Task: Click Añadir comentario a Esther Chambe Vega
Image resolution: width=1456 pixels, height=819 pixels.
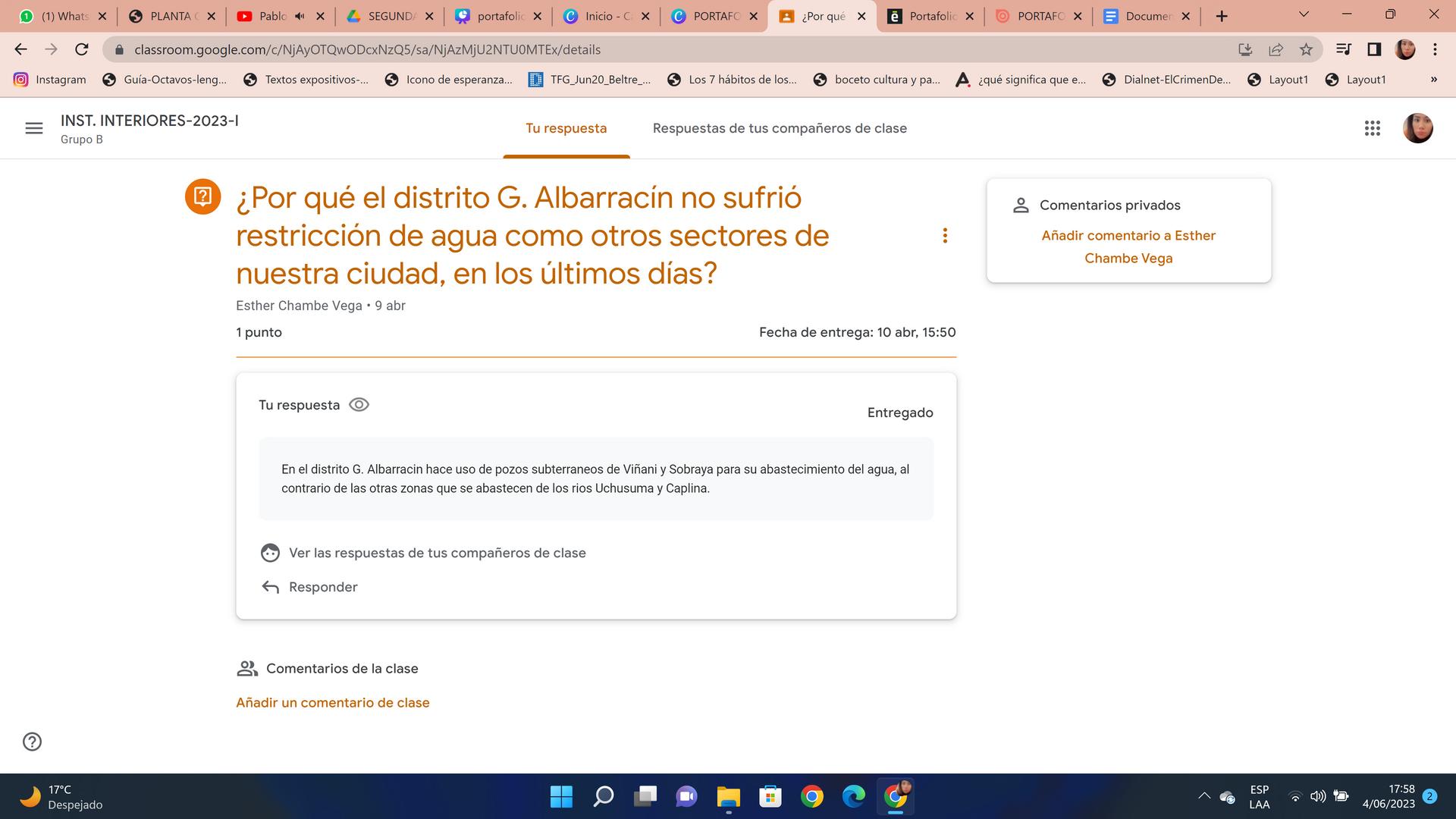Action: tap(1128, 246)
